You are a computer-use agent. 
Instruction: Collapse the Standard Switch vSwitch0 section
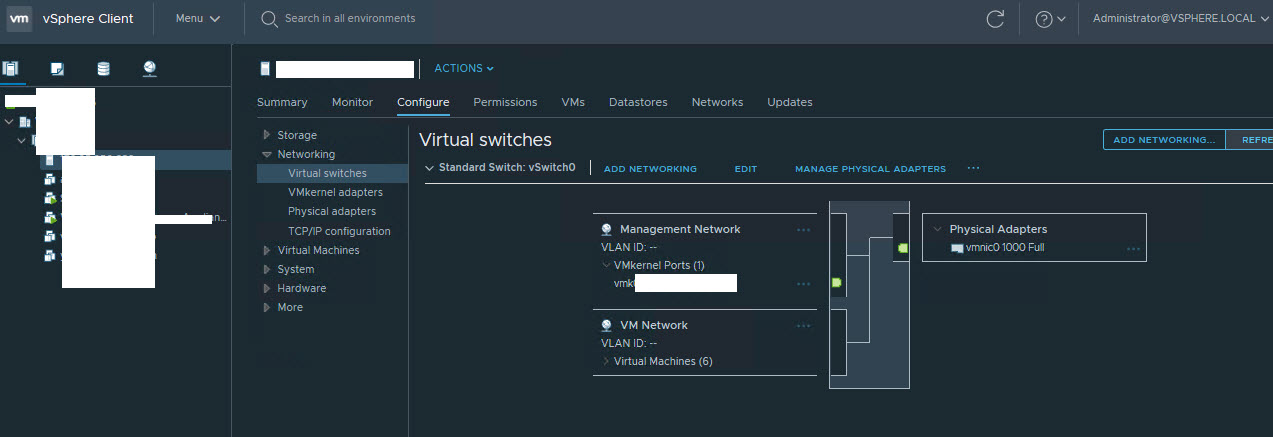point(429,168)
